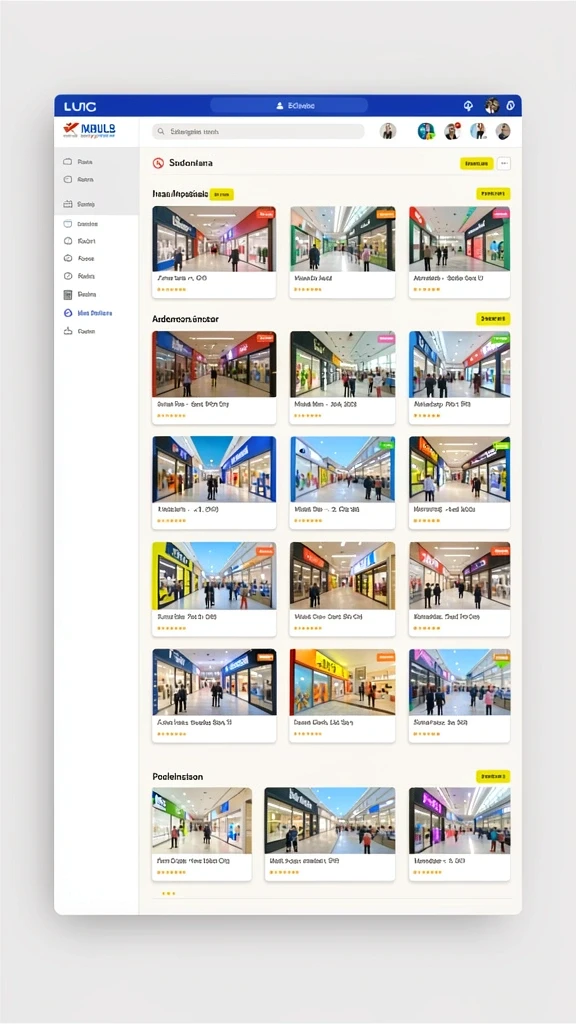The image size is (576, 1024).
Task: Click the yellow tag beside first section heading
Action: (x=222, y=194)
